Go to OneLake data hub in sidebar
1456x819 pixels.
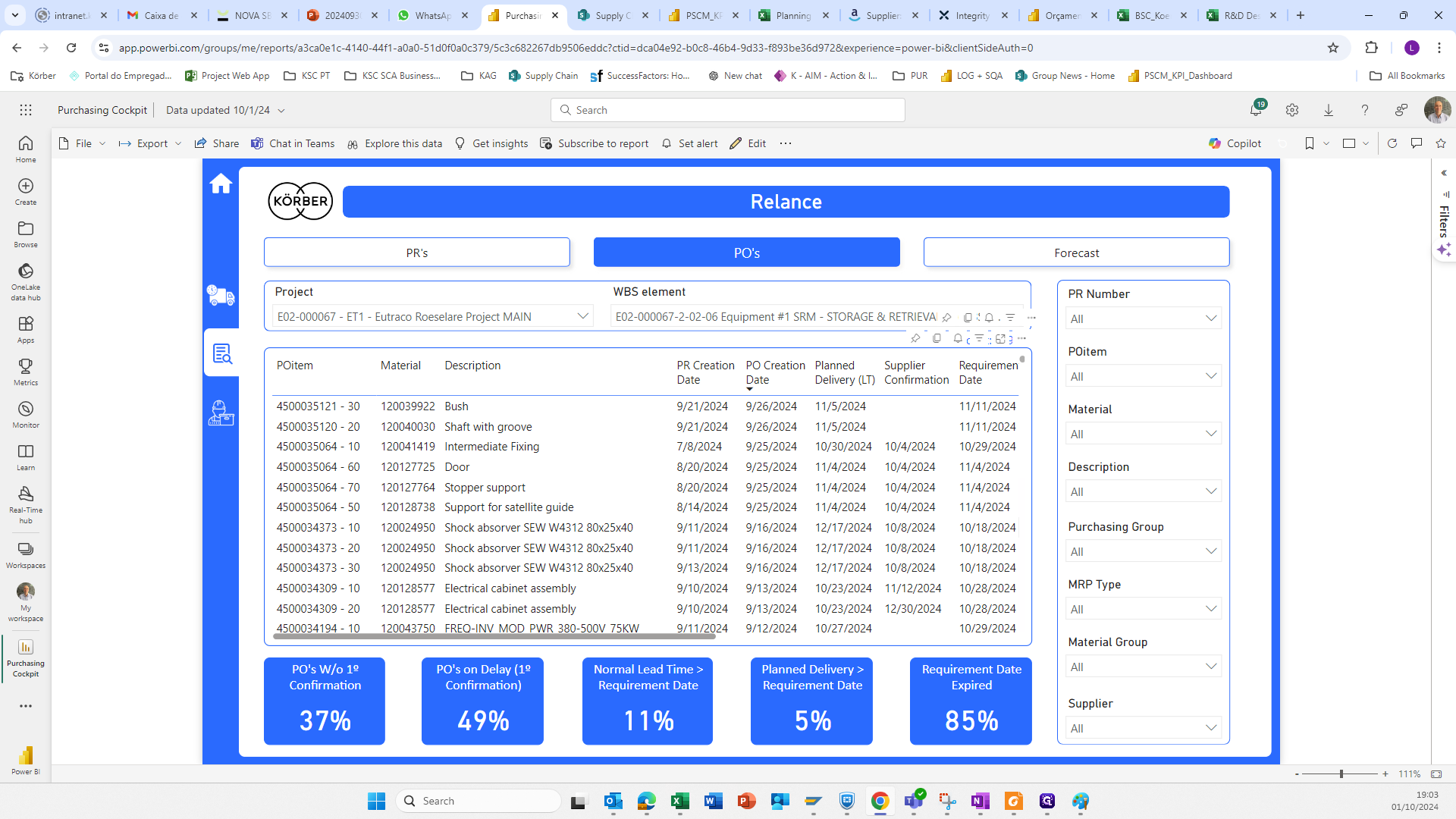[x=26, y=281]
